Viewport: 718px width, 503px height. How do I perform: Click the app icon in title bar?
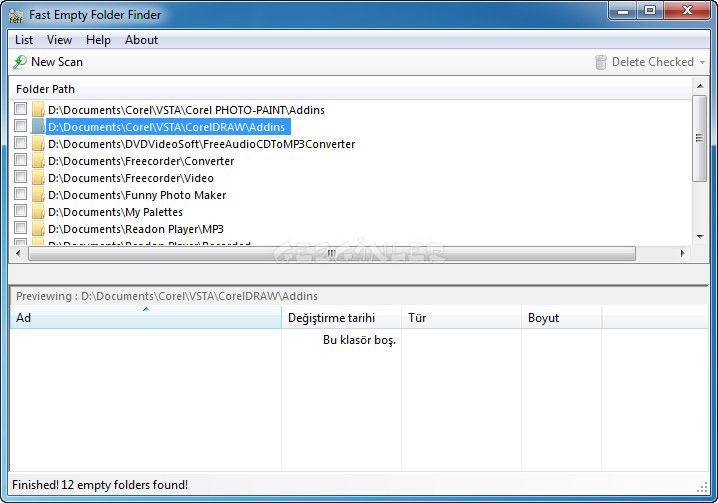pyautogui.click(x=16, y=15)
